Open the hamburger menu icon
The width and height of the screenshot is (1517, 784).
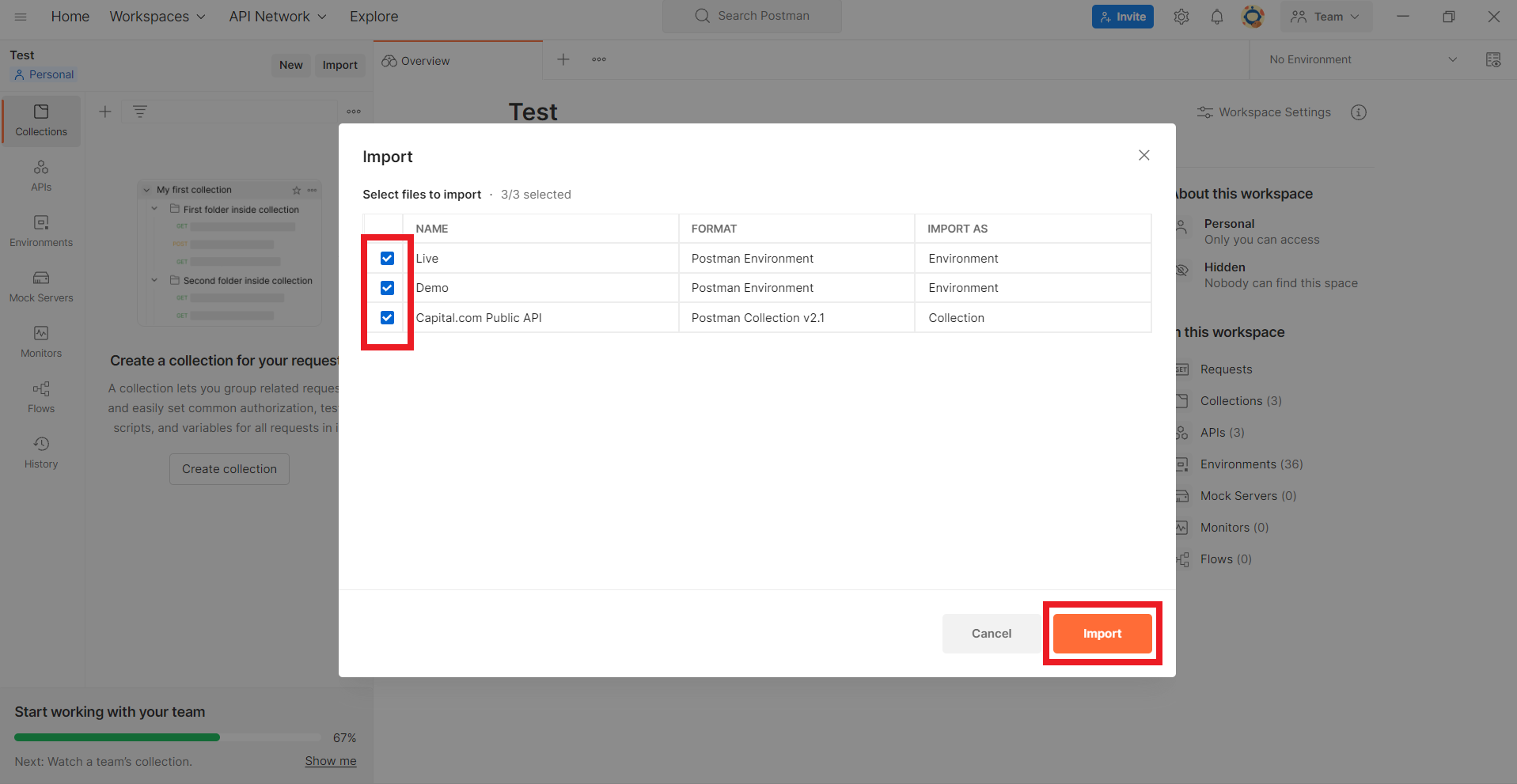point(21,17)
